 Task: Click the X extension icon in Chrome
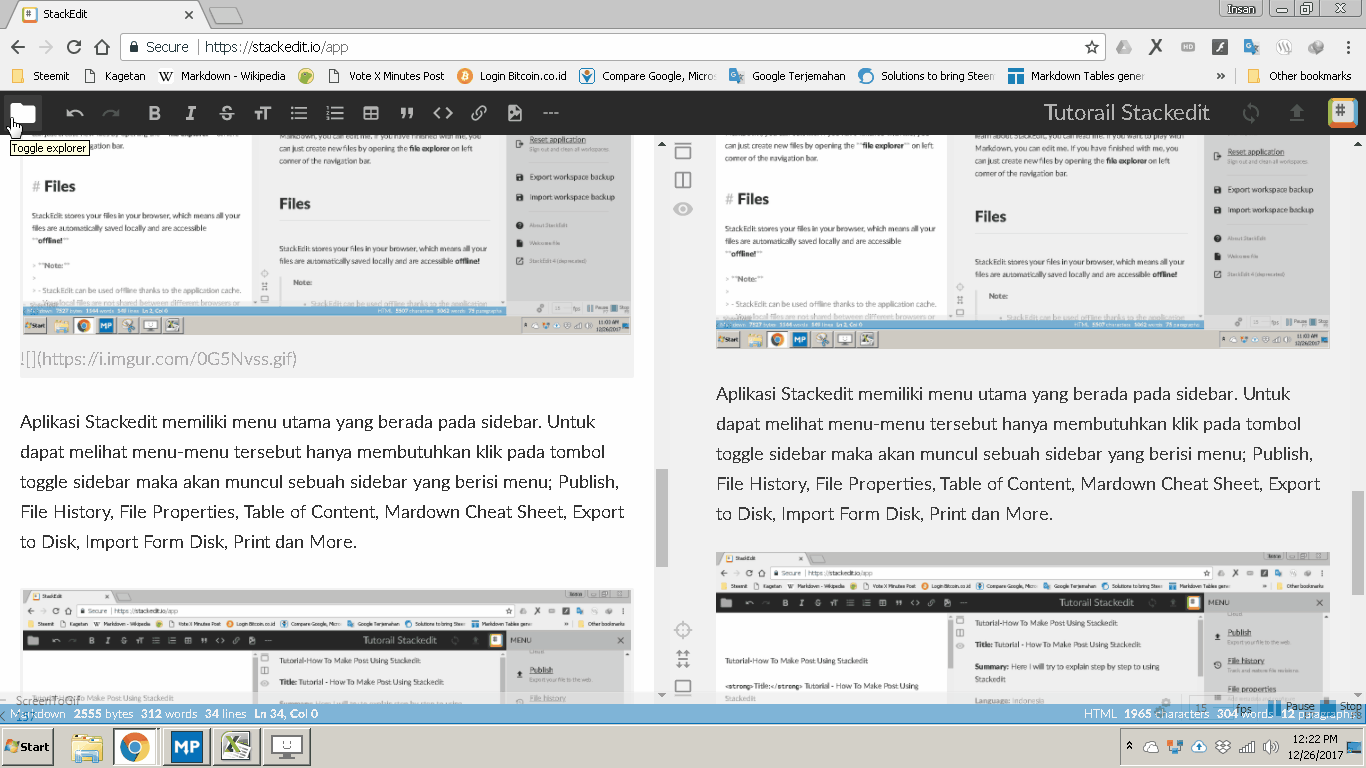point(1155,47)
